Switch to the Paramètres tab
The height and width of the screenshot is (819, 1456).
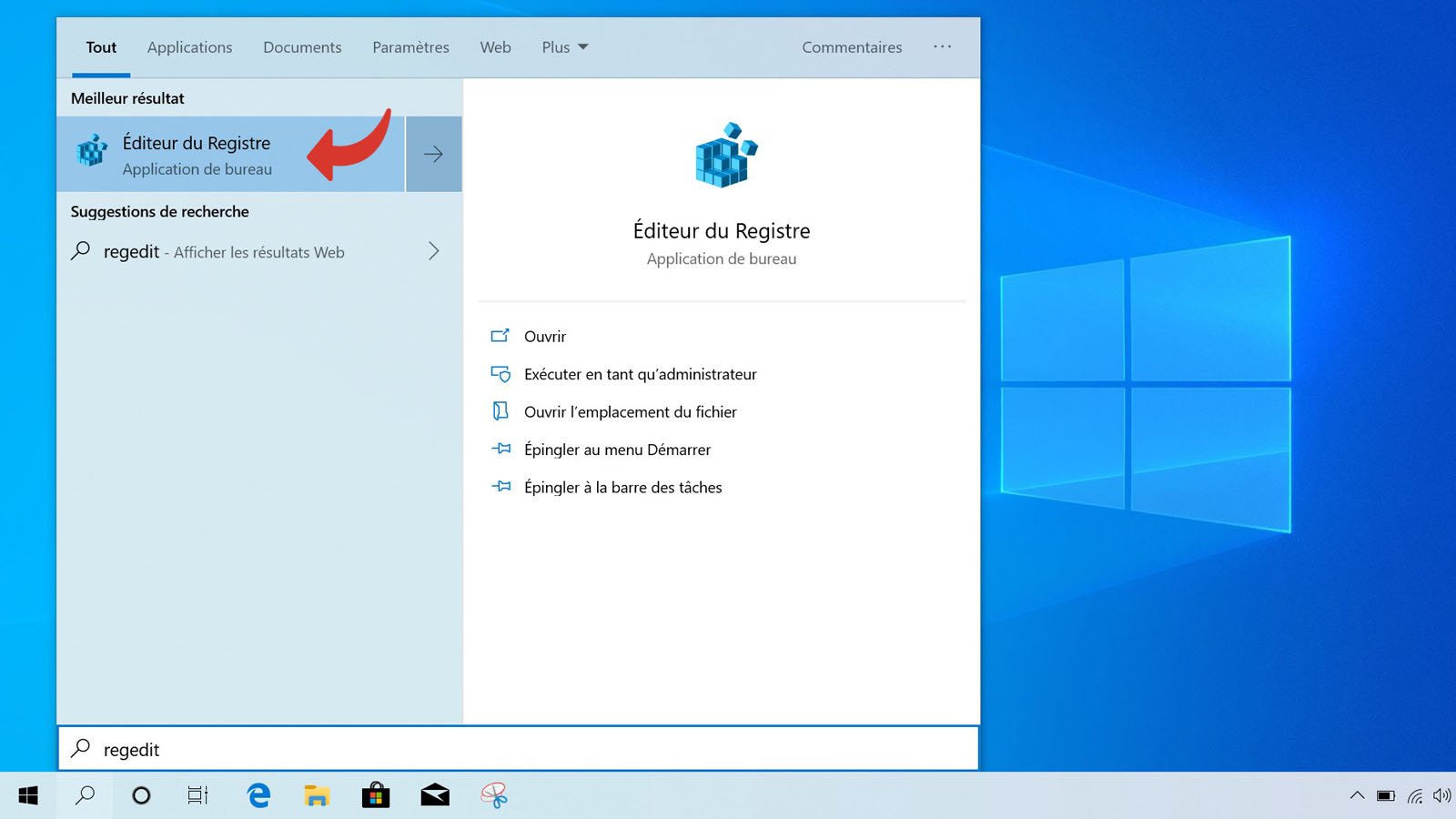tap(410, 47)
